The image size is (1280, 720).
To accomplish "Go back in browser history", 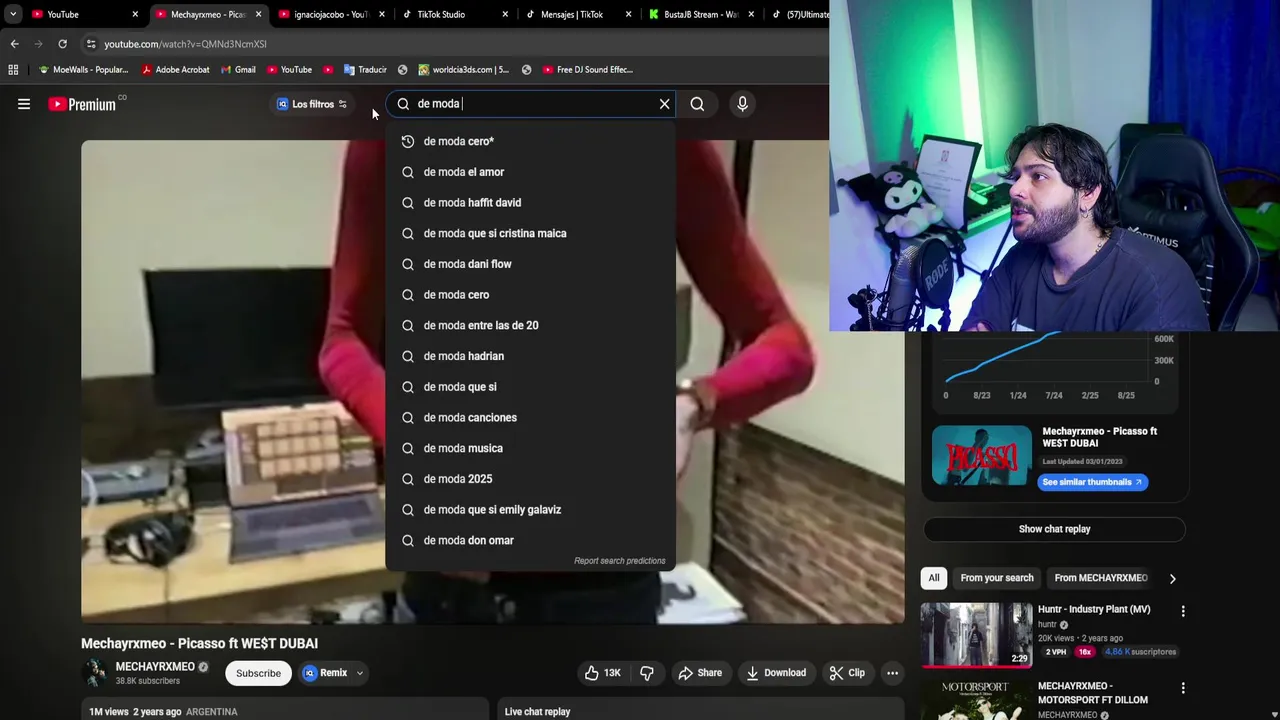I will (14, 44).
